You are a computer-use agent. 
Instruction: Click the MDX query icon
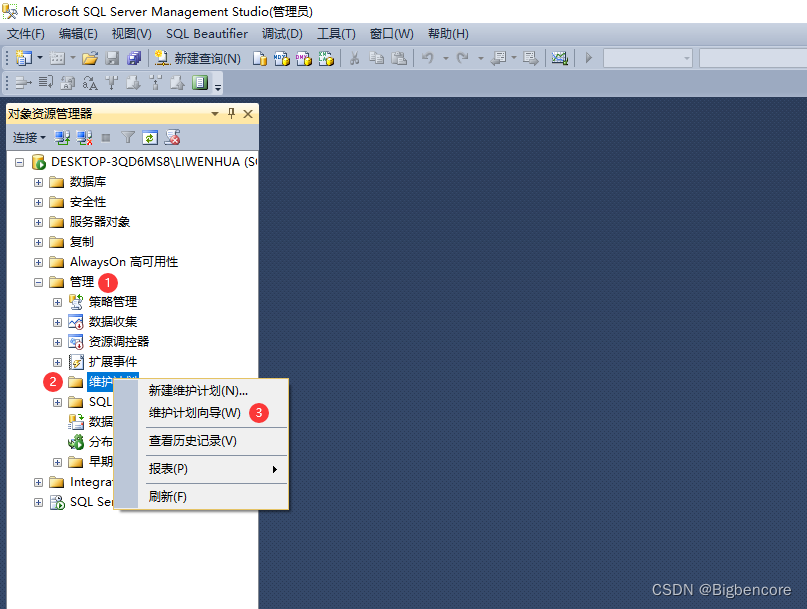point(282,59)
